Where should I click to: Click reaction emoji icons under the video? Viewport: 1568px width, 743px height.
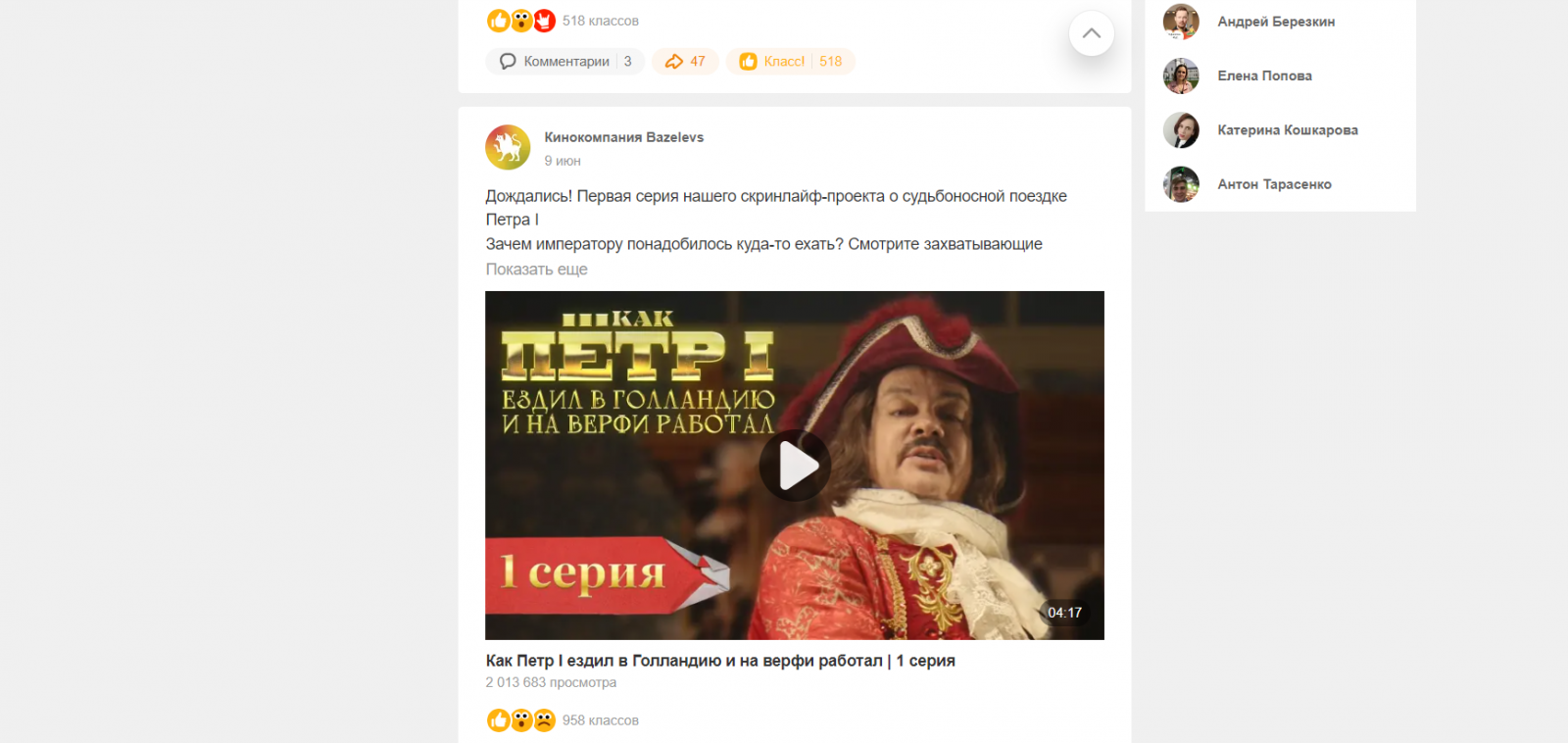pyautogui.click(x=521, y=720)
